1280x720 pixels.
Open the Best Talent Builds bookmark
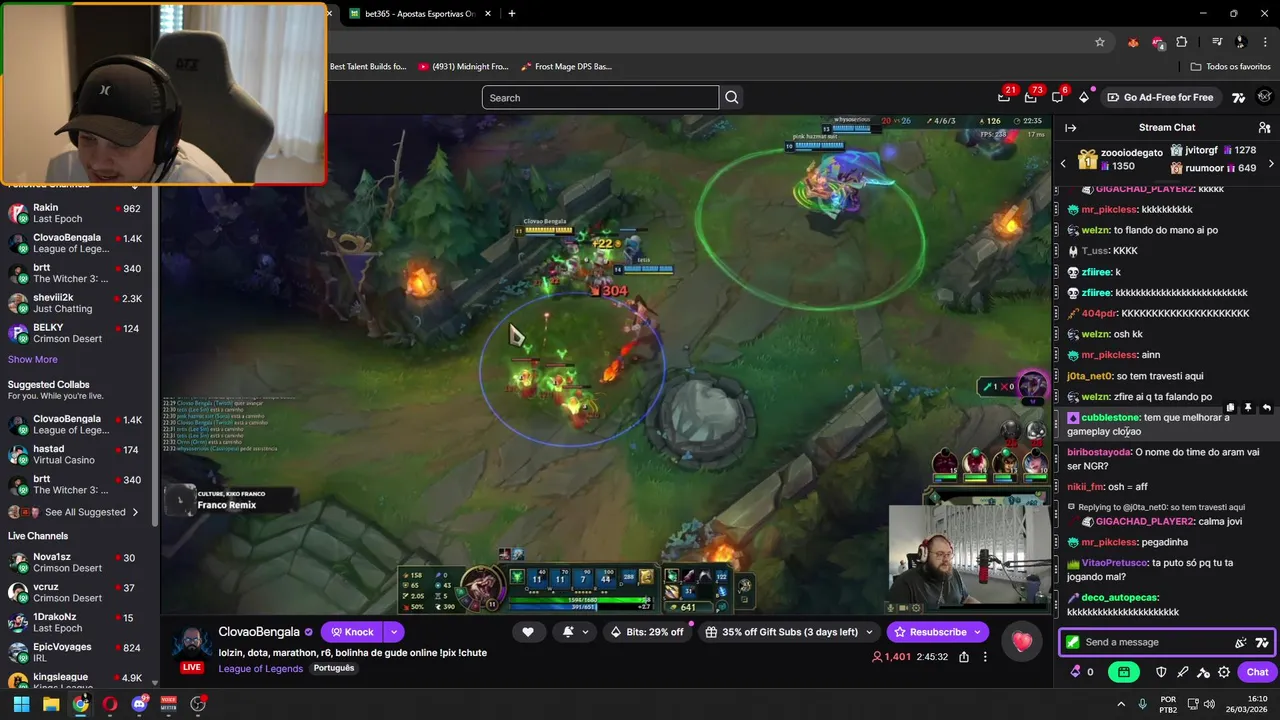(367, 67)
